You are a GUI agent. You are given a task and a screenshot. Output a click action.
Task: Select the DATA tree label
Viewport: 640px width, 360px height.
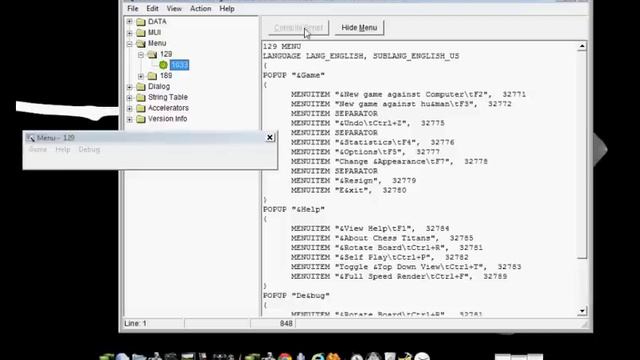click(157, 22)
